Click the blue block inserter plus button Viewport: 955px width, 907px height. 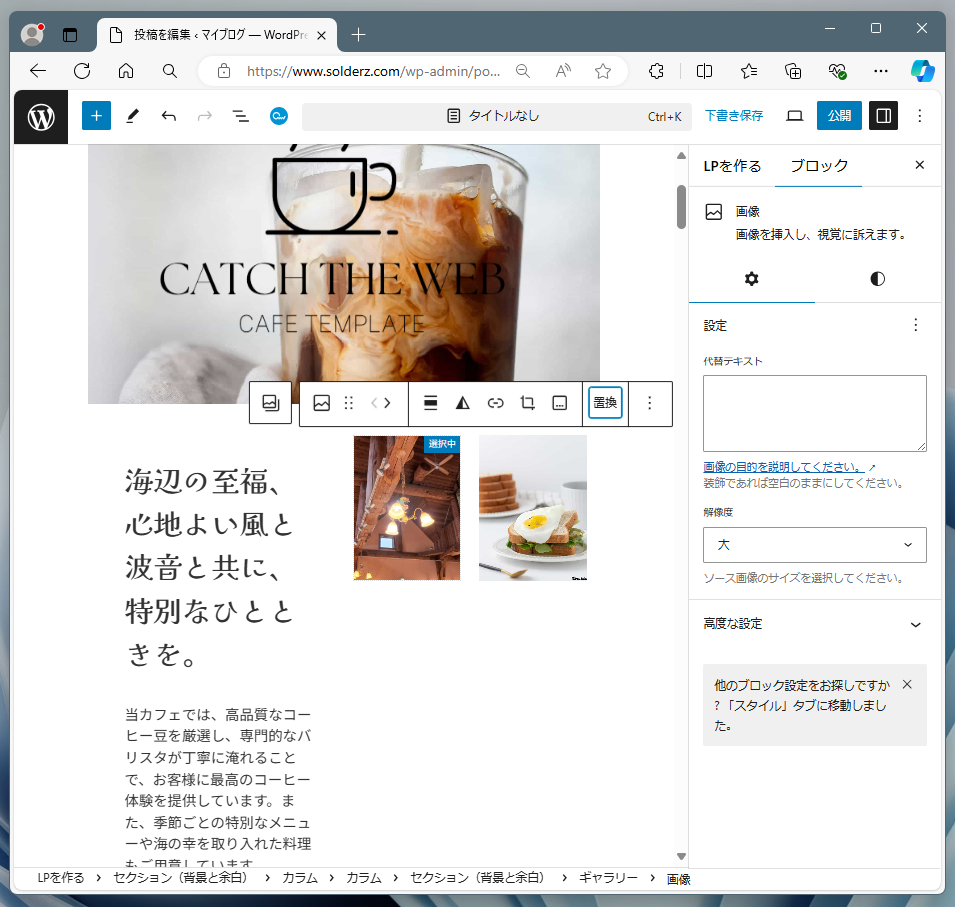[96, 116]
